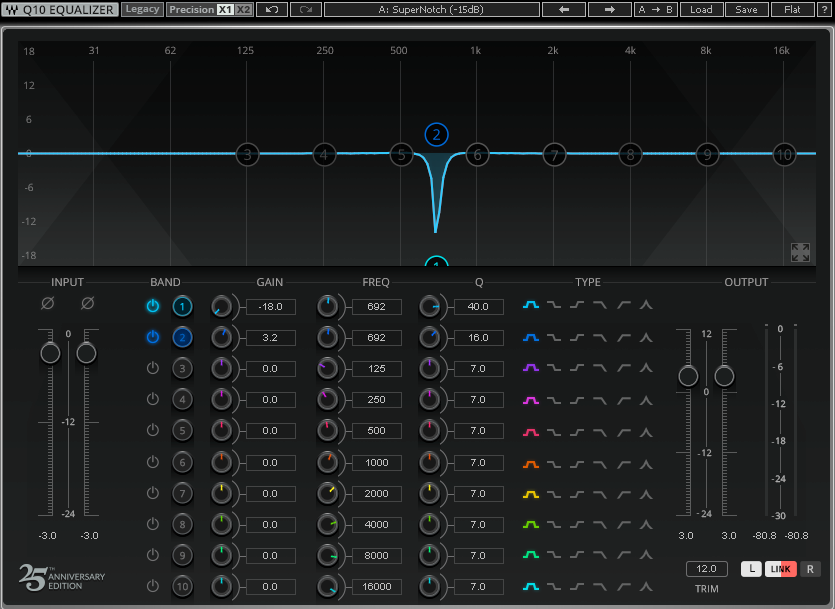Select X2 precision setting
Screen dimensions: 835x609
click(243, 10)
